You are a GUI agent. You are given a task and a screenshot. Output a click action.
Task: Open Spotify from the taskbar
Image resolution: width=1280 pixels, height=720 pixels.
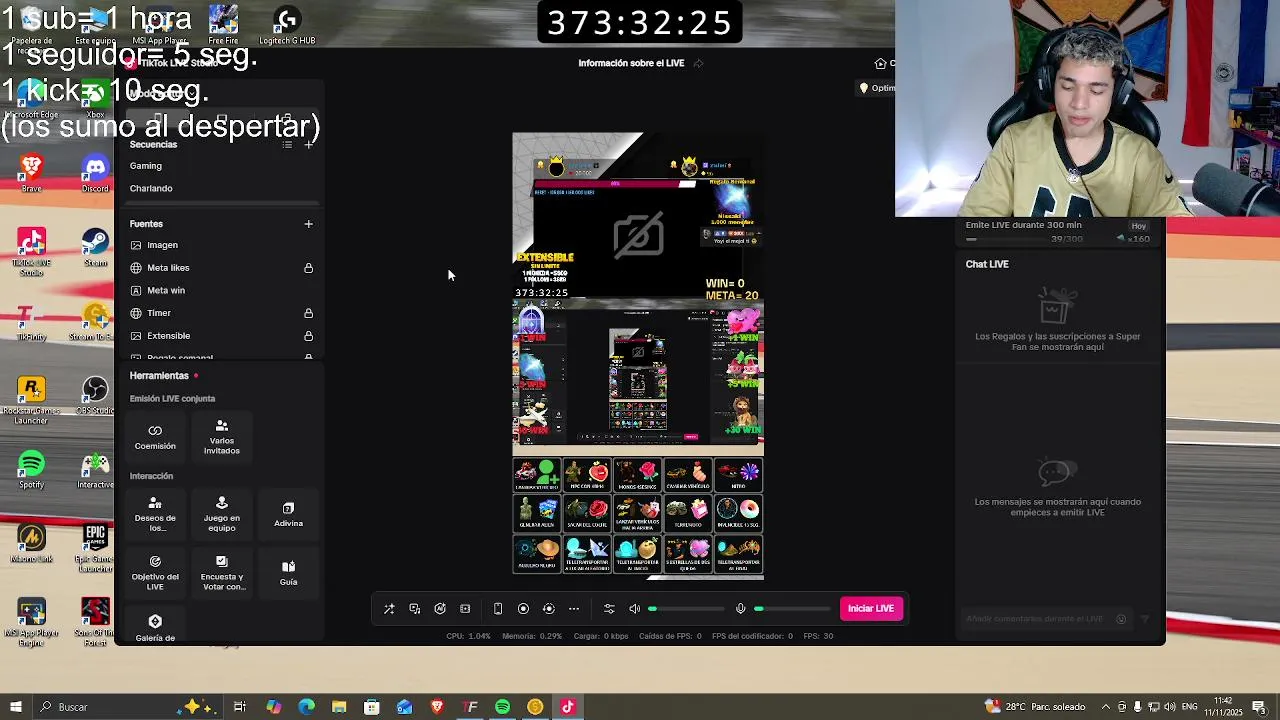[x=502, y=707]
